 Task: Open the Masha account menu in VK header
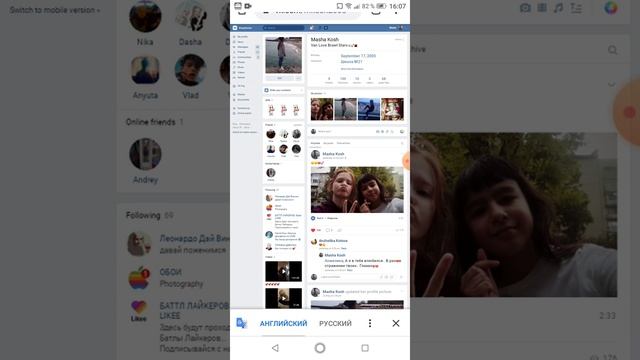pos(396,28)
